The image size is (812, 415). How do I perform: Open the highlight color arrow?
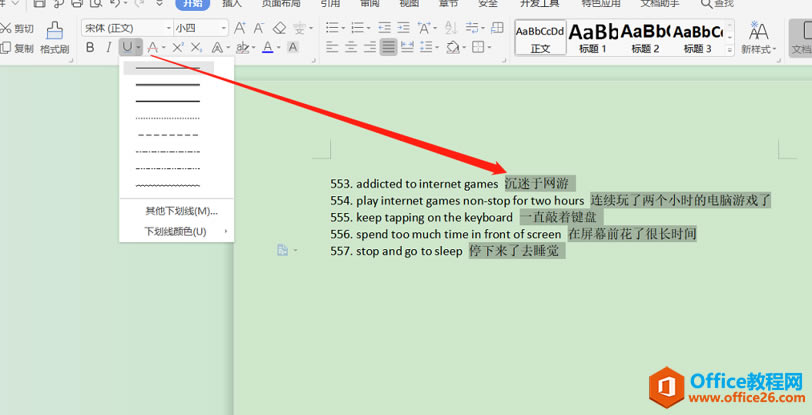click(254, 48)
